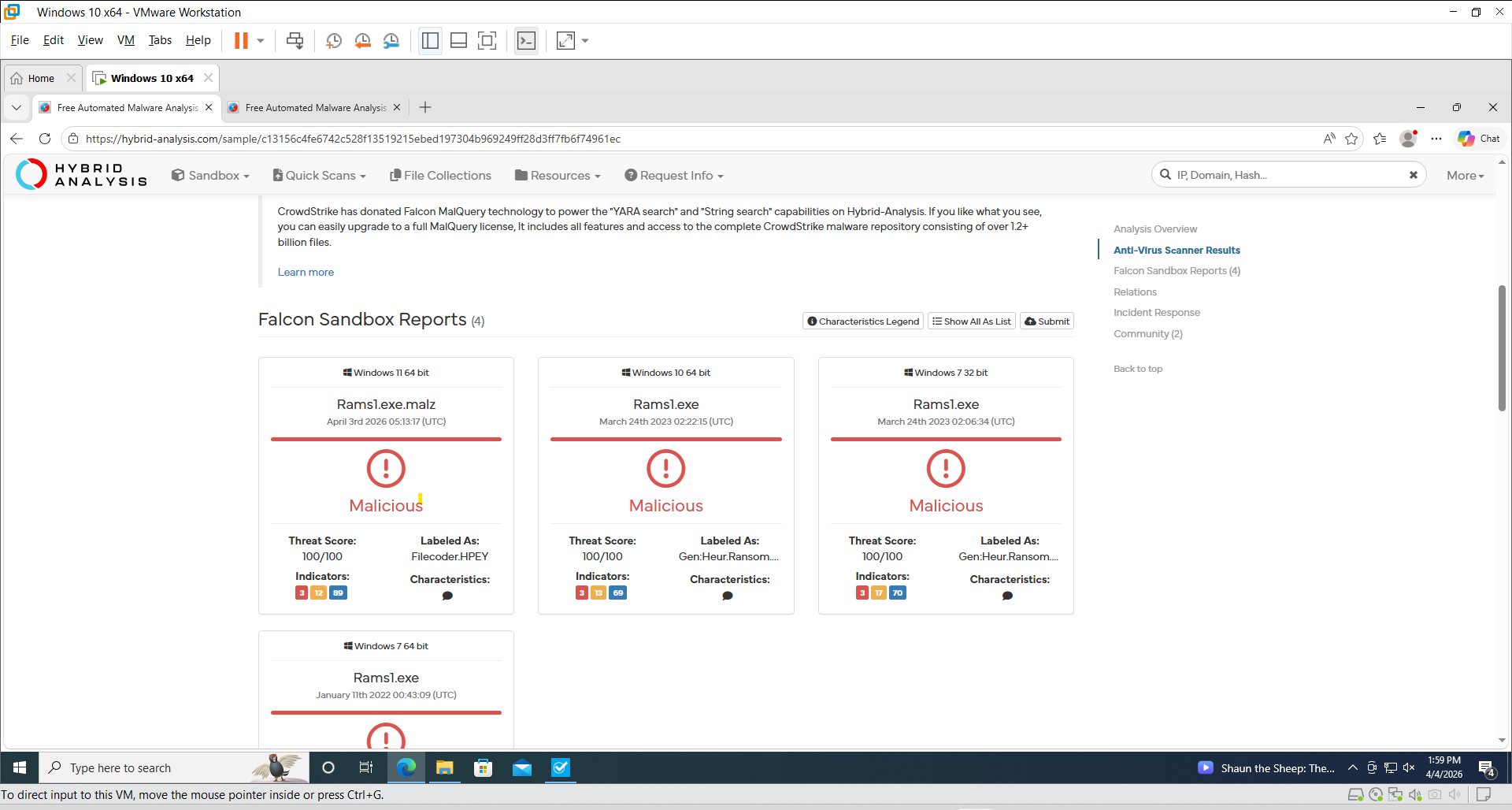Click the Back to top link

1138,369
